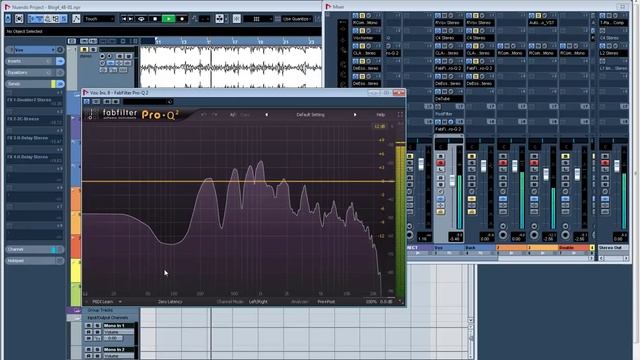The width and height of the screenshot is (640, 360).
Task: Mute the Vox channel in the Mixer
Action: [440, 156]
